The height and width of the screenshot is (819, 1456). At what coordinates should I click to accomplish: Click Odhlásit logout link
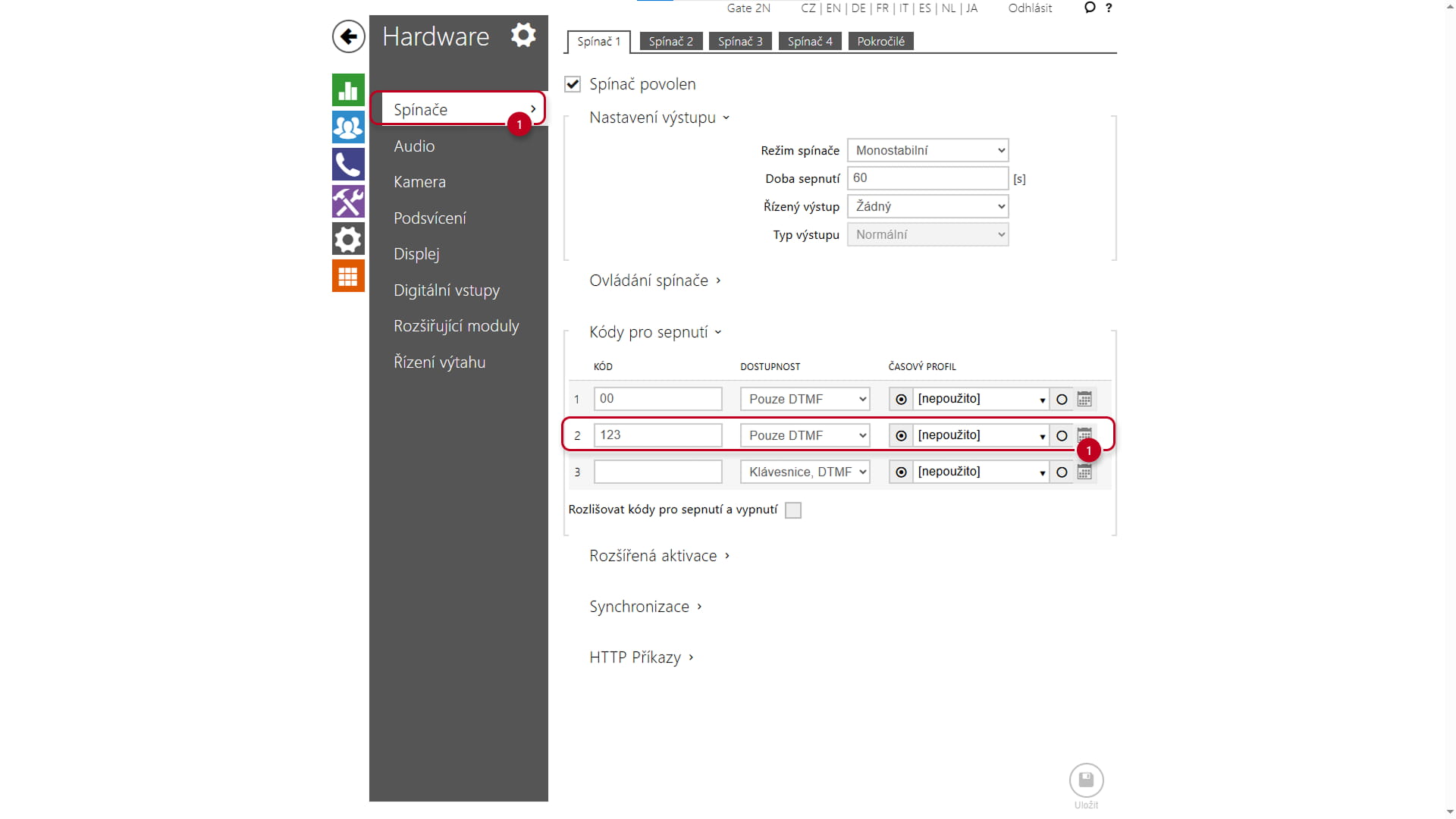(x=1030, y=8)
